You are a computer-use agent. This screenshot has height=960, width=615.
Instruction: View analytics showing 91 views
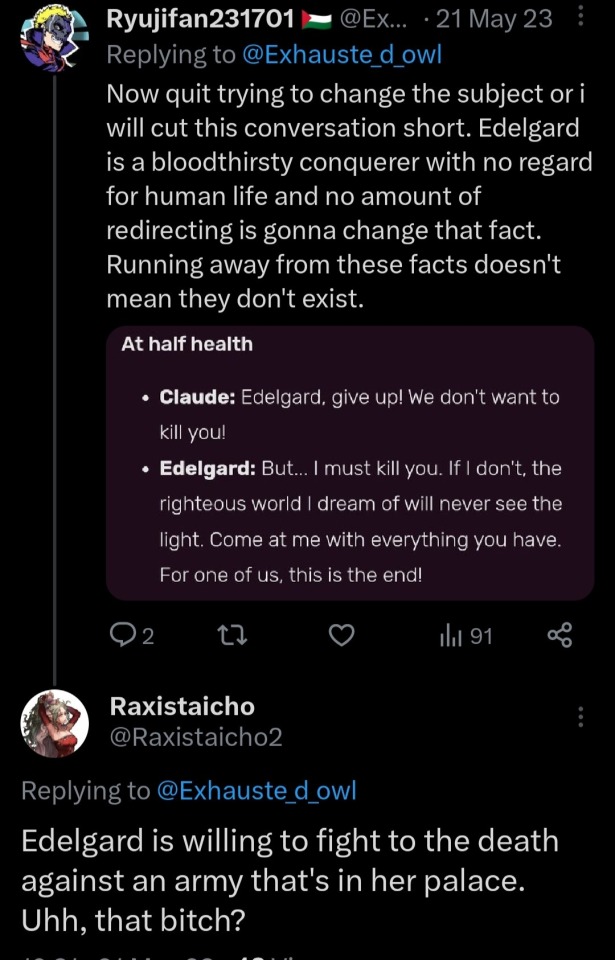click(466, 635)
